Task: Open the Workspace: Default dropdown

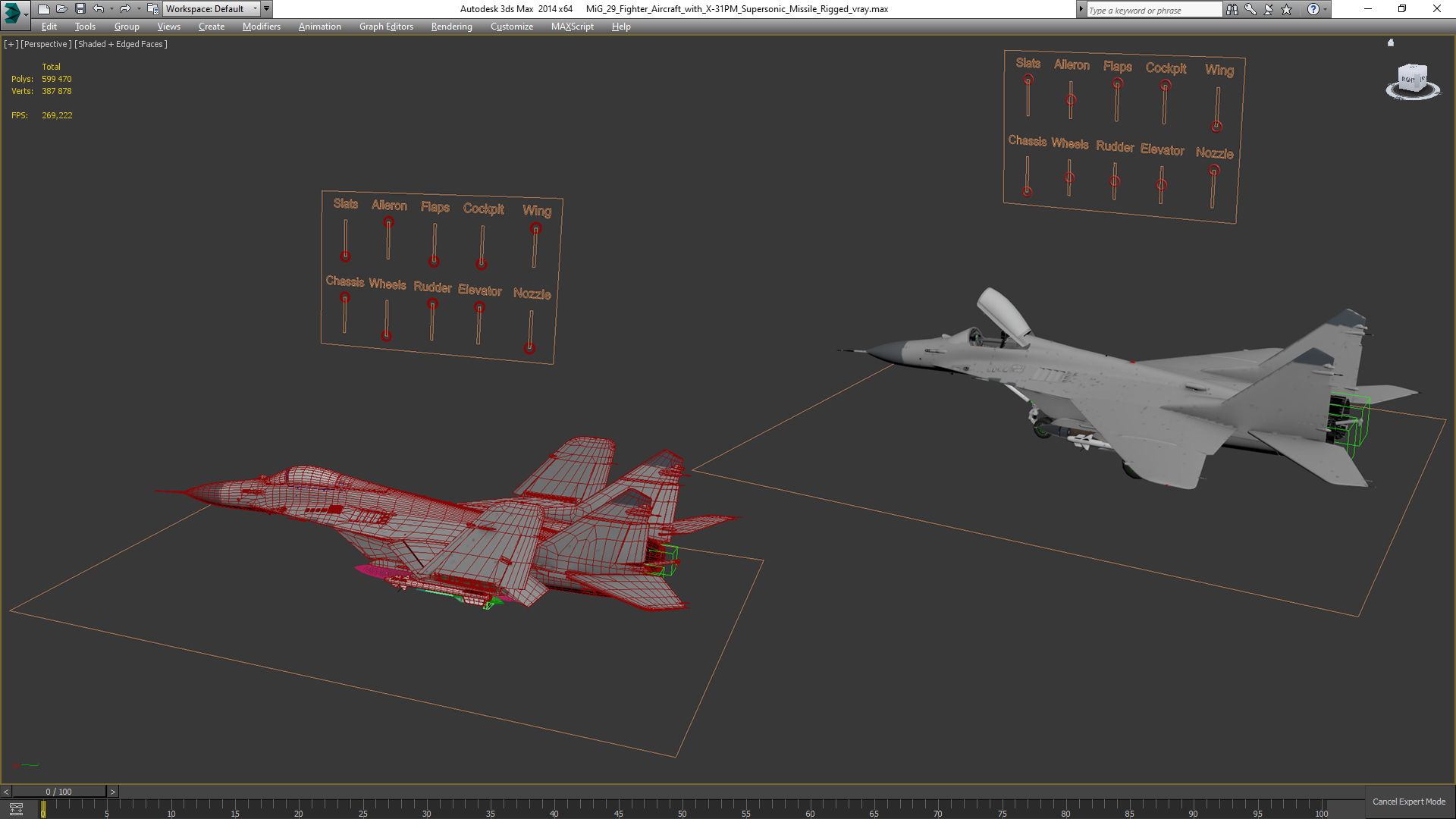Action: coord(212,9)
